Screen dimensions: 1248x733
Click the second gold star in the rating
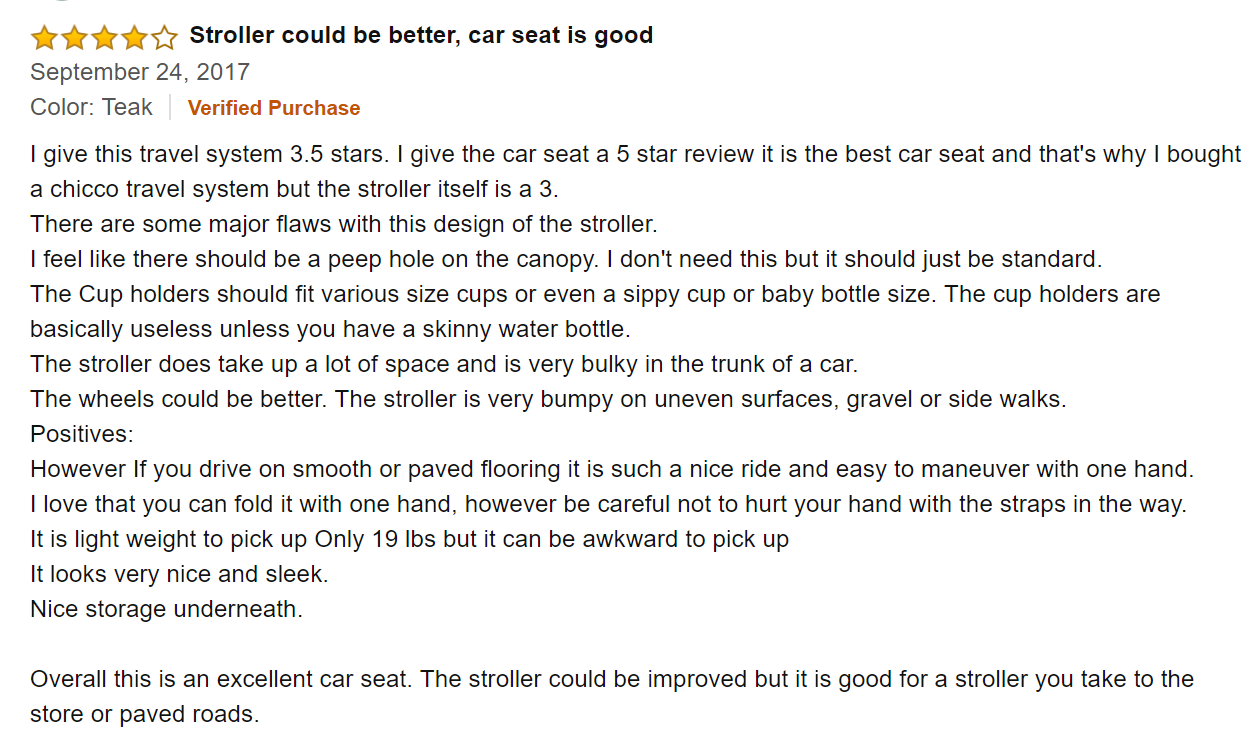click(x=74, y=38)
